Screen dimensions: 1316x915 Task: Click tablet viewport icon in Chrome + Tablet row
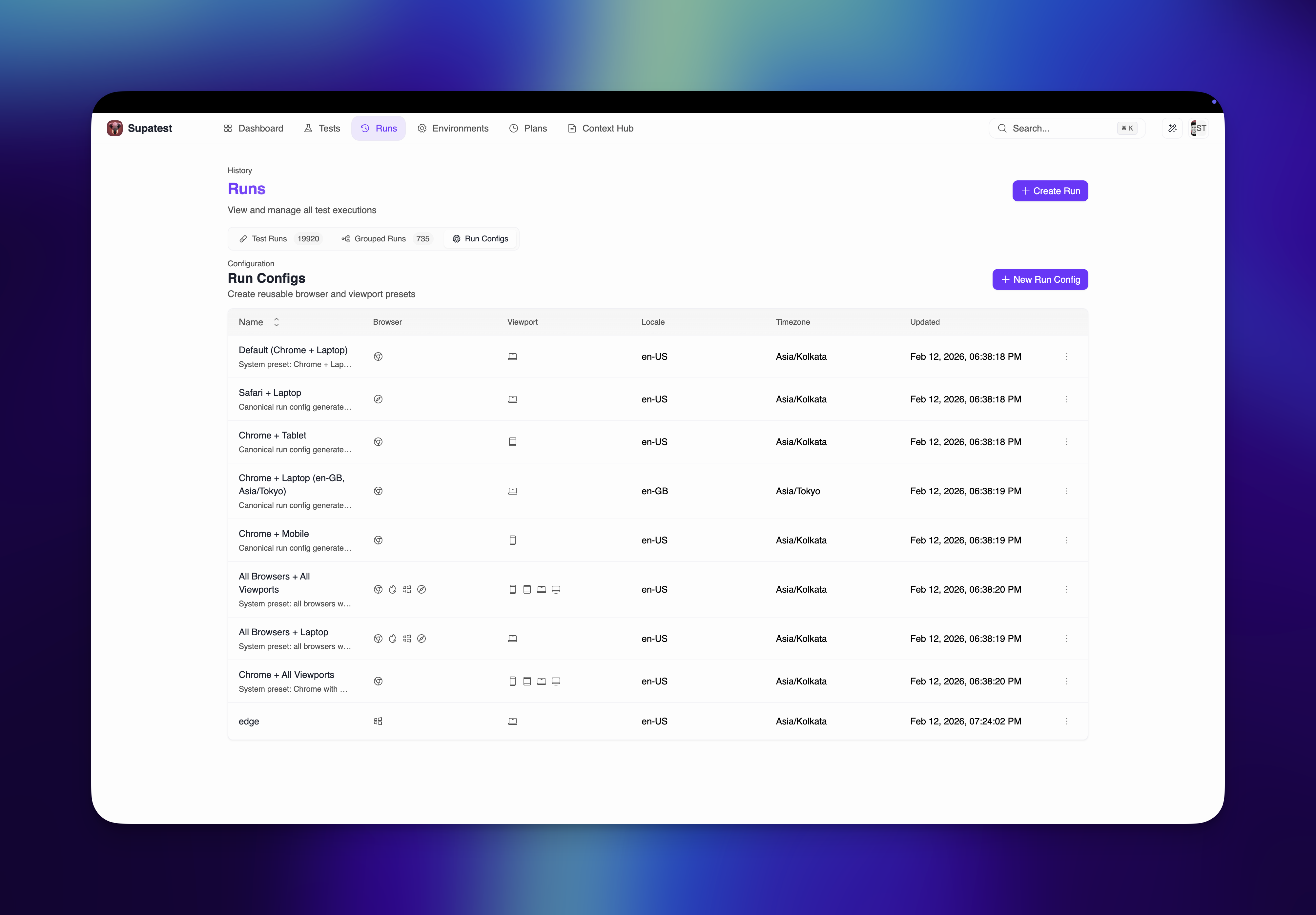(512, 442)
